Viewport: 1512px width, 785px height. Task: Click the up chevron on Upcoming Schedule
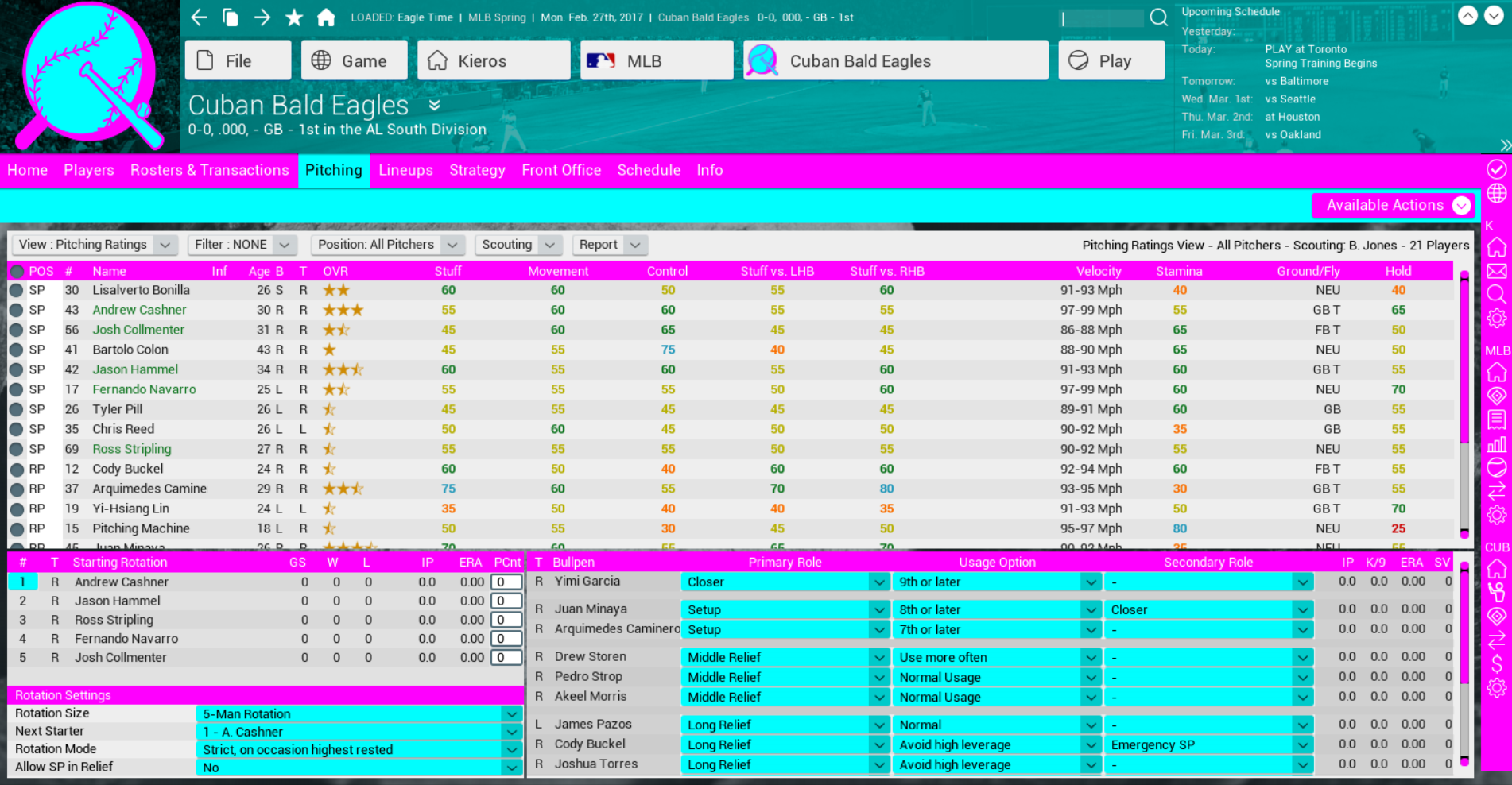[1467, 15]
